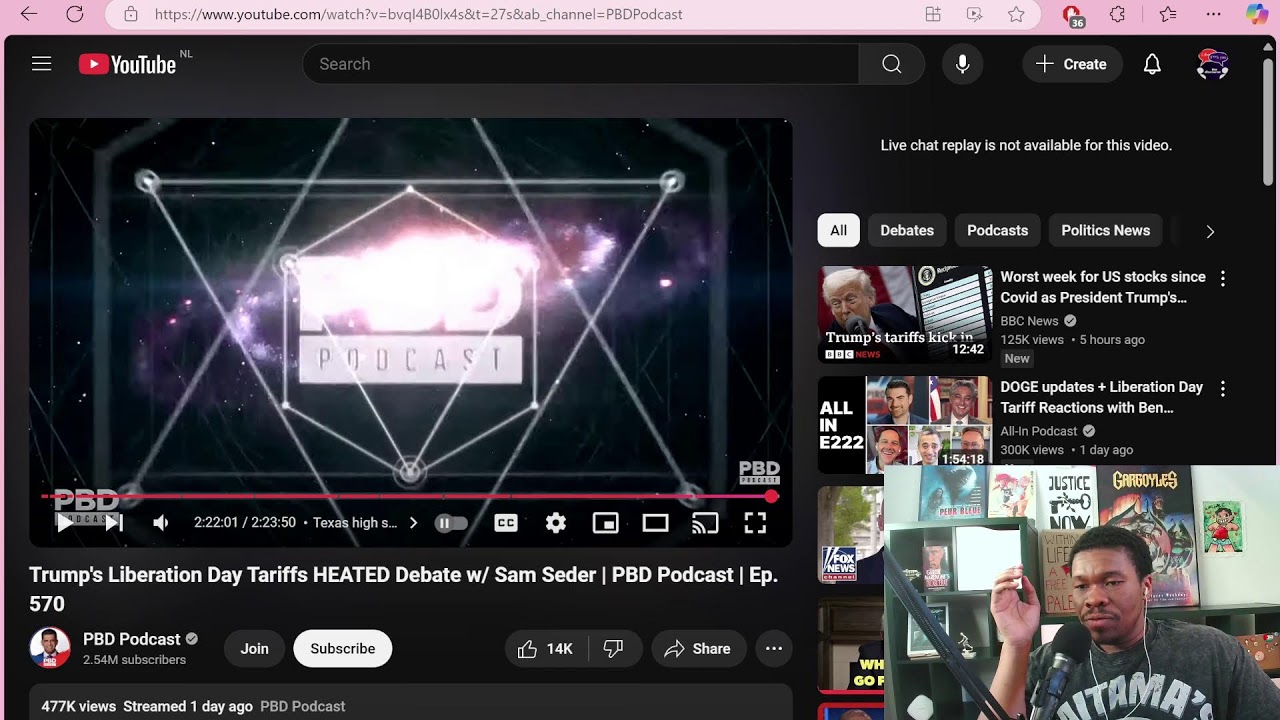This screenshot has width=1280, height=720.
Task: Enable theater mode
Action: [655, 522]
